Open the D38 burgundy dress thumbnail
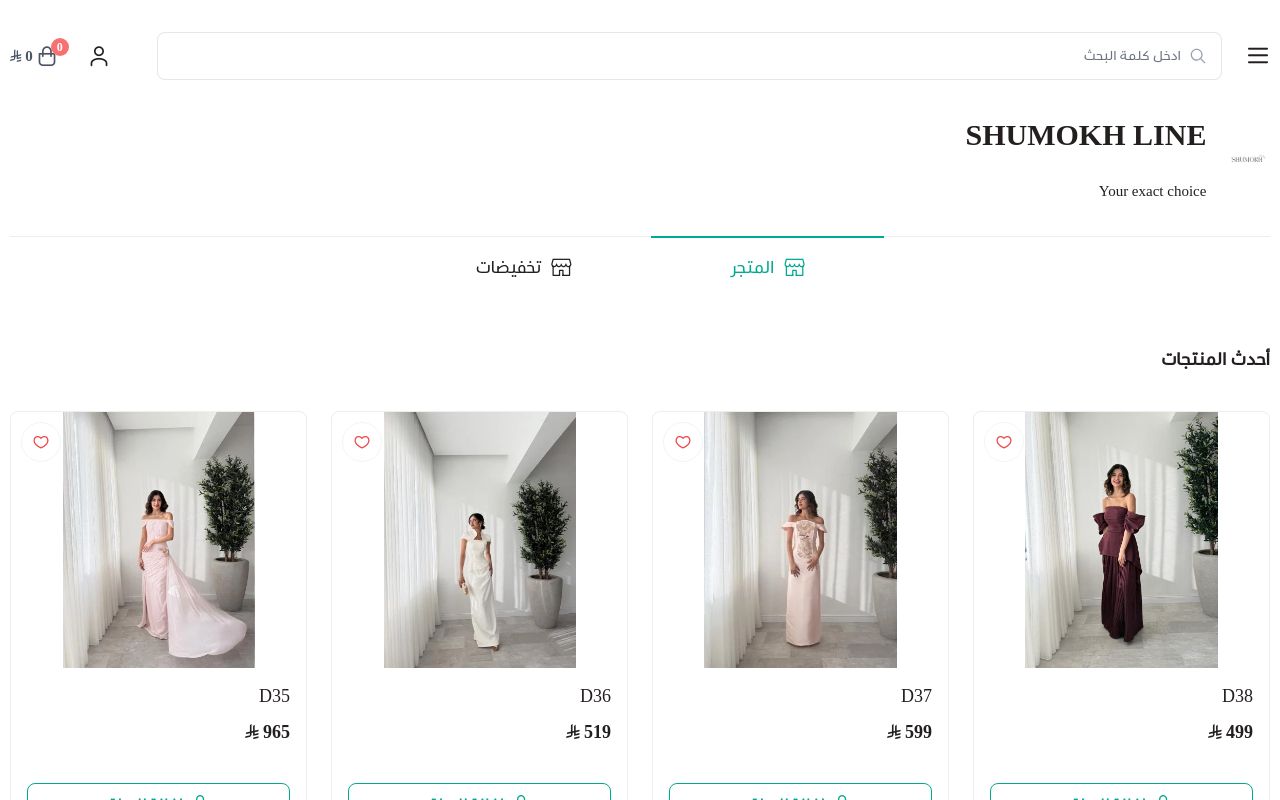This screenshot has height=800, width=1280. click(1121, 540)
